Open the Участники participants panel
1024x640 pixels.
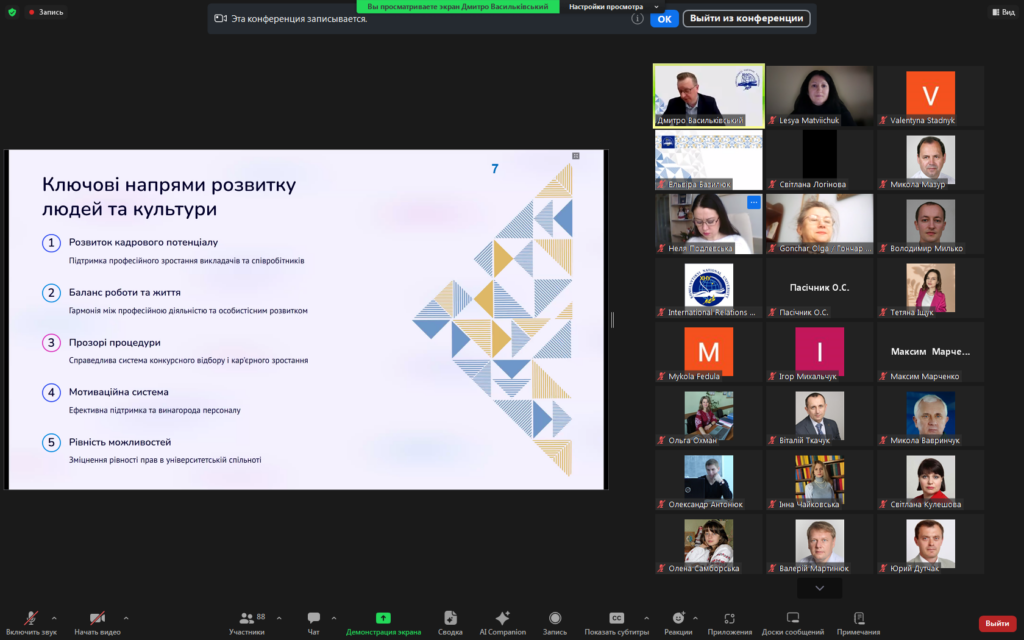247,619
